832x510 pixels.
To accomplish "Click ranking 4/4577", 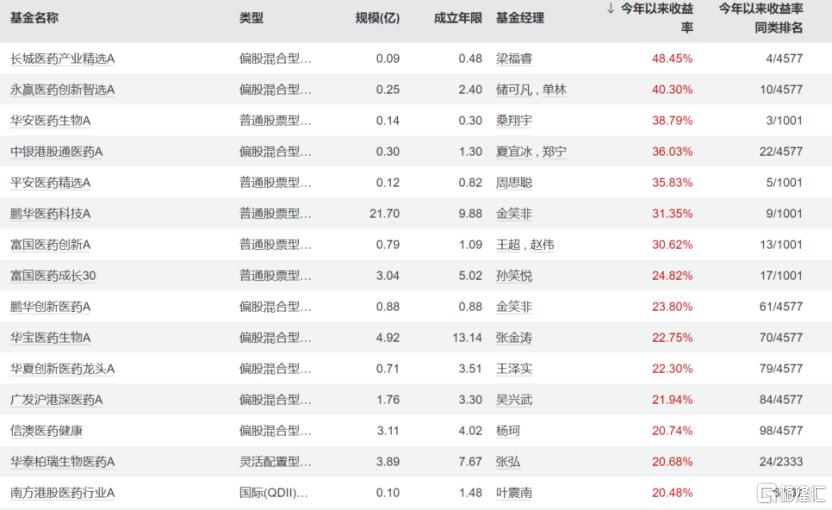I will pyautogui.click(x=784, y=58).
